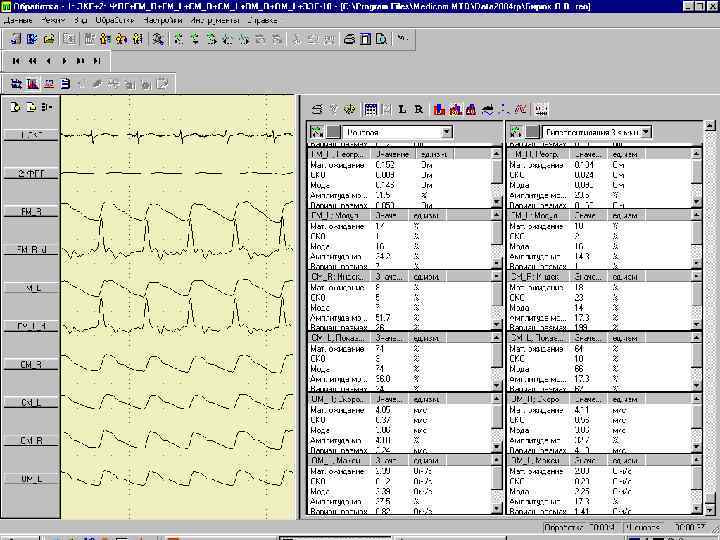720x540 pixels.
Task: Click the yellow open-folder toolbar icon
Action: tap(49, 39)
